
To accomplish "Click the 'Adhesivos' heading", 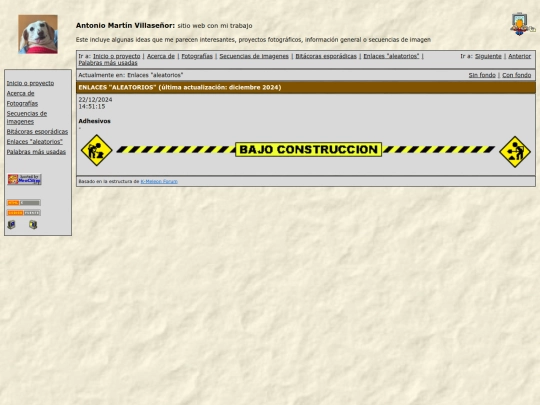I will coord(94,121).
